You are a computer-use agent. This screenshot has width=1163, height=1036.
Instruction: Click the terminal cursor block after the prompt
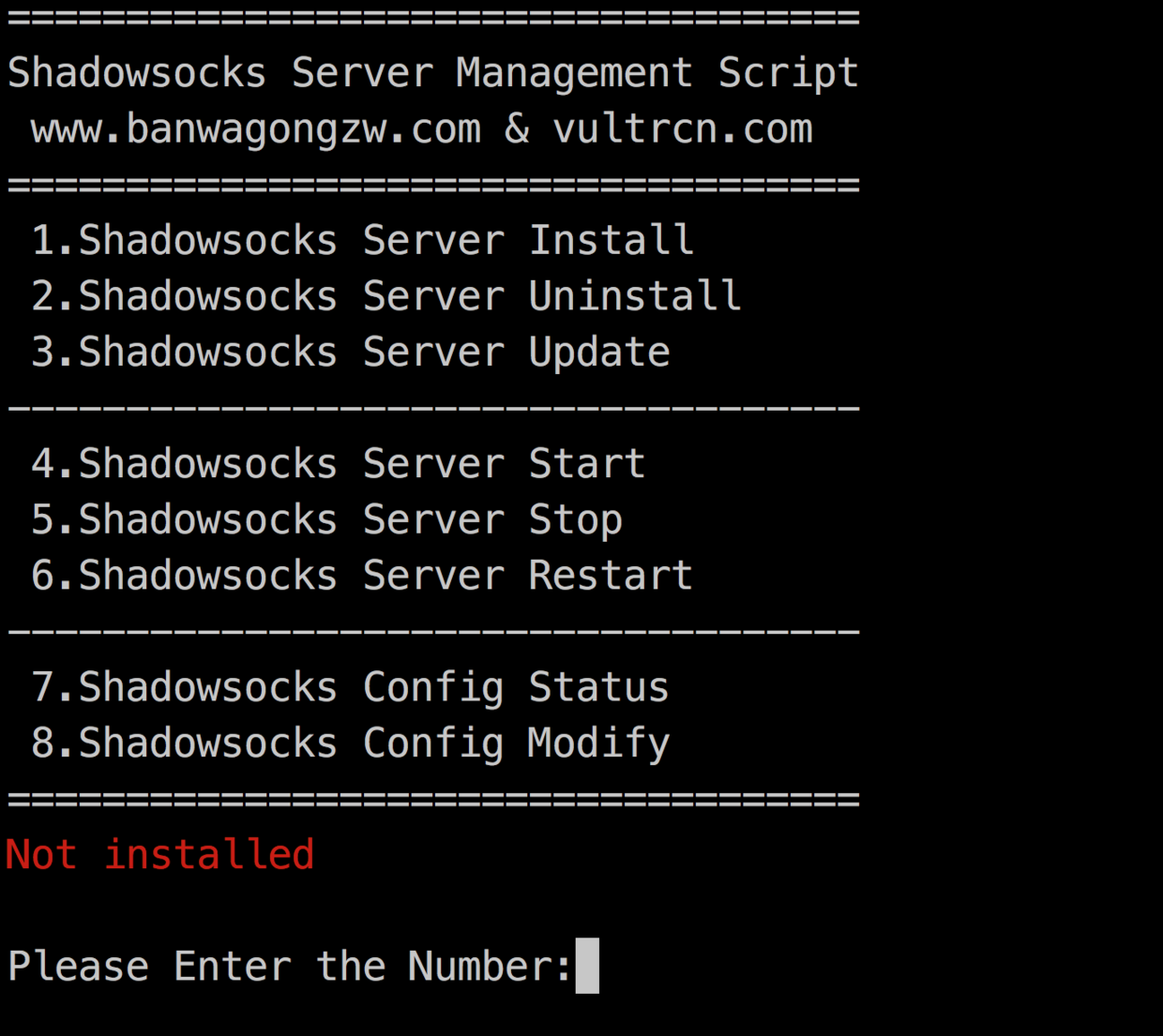click(587, 966)
